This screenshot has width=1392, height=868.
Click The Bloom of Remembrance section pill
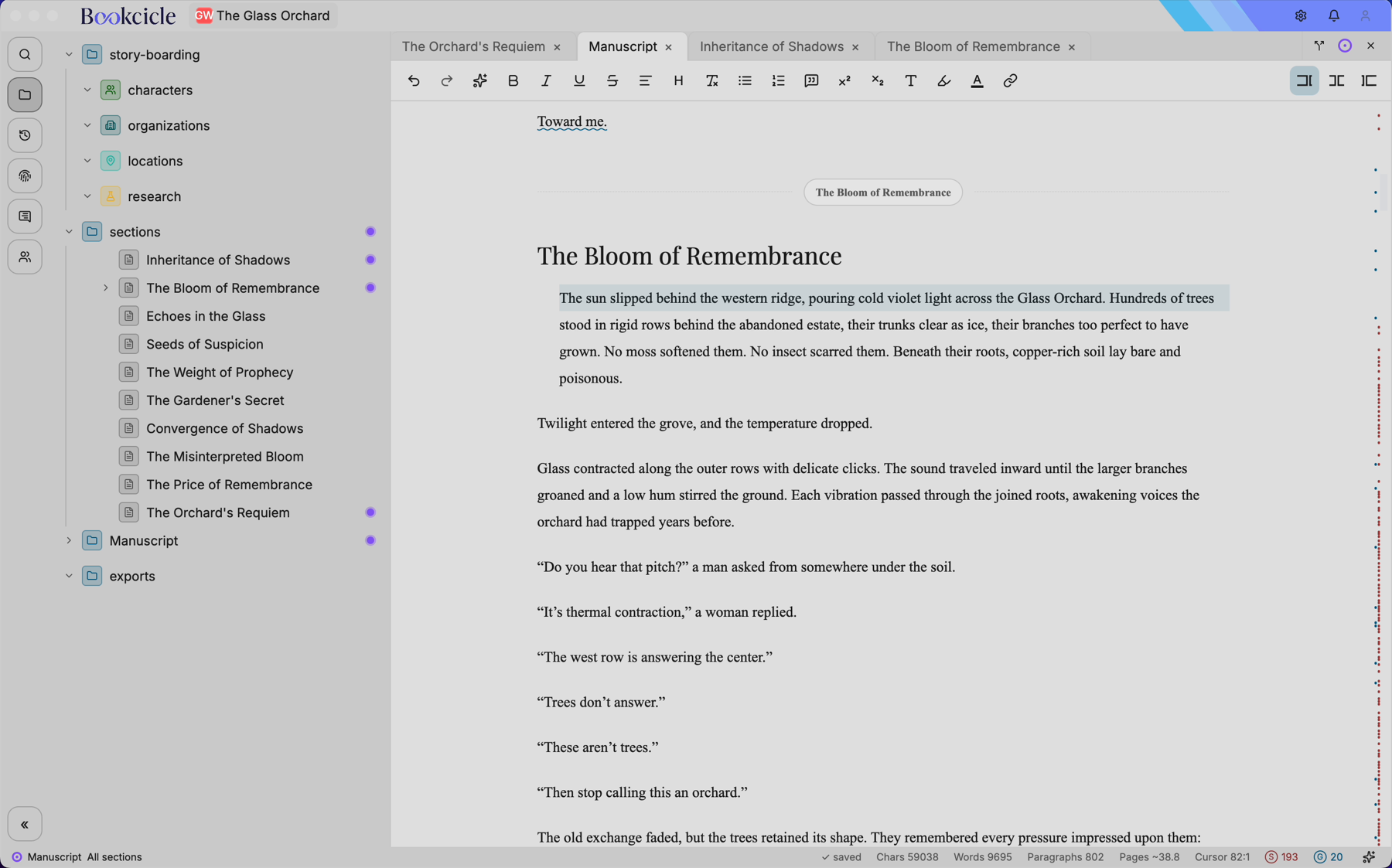(x=883, y=192)
